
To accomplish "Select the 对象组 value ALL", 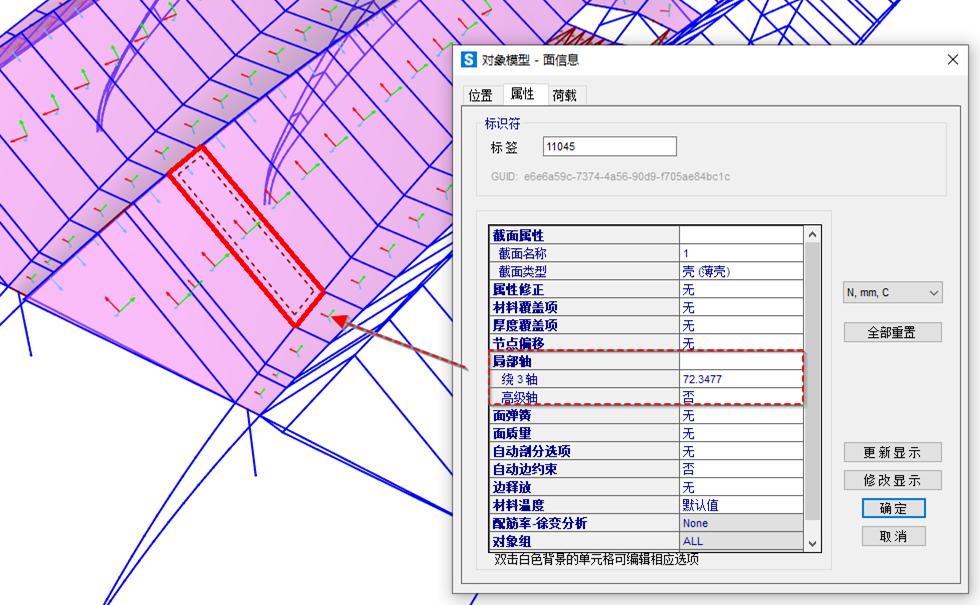I will click(740, 541).
